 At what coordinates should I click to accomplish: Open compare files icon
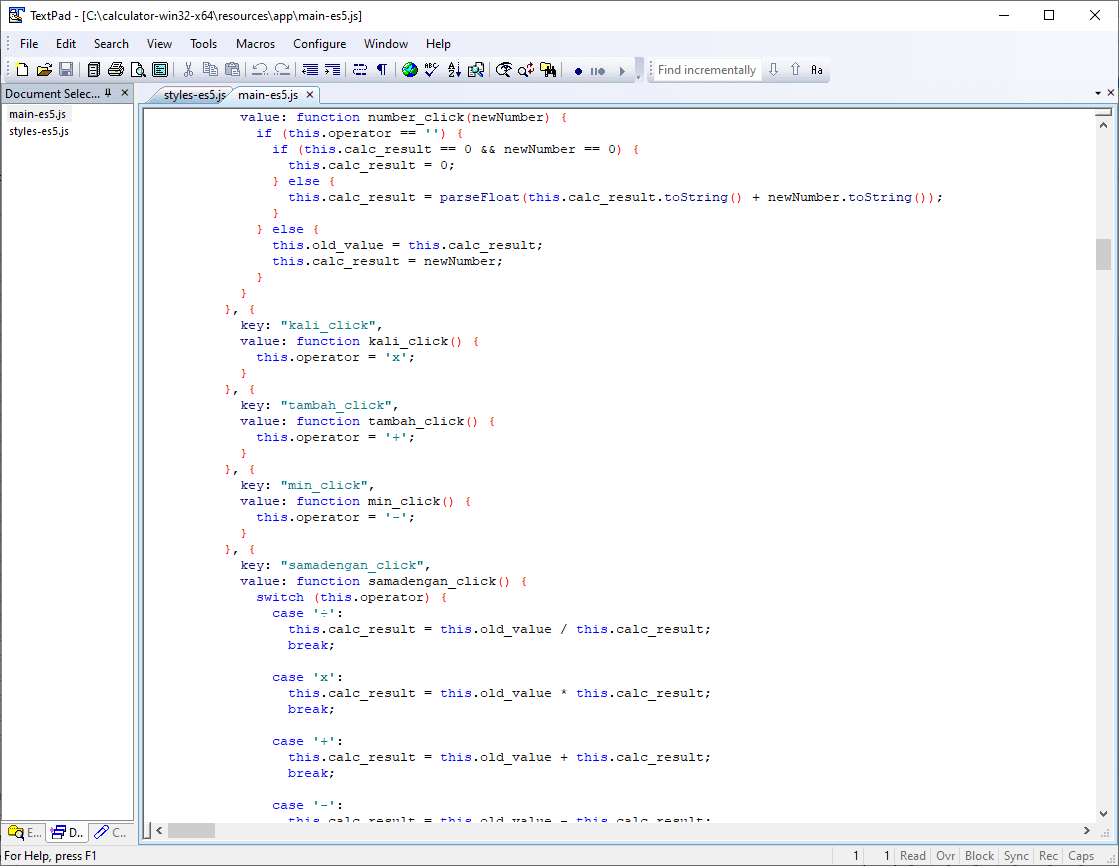(476, 70)
